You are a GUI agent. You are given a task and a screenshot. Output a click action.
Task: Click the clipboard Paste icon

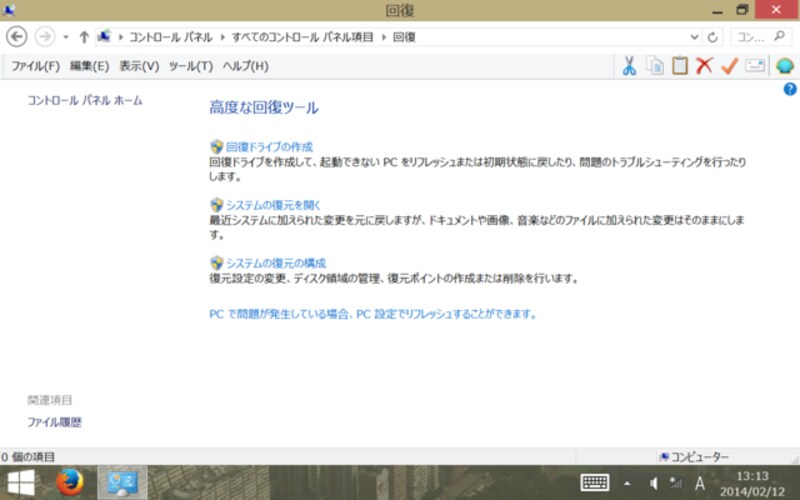pos(680,66)
